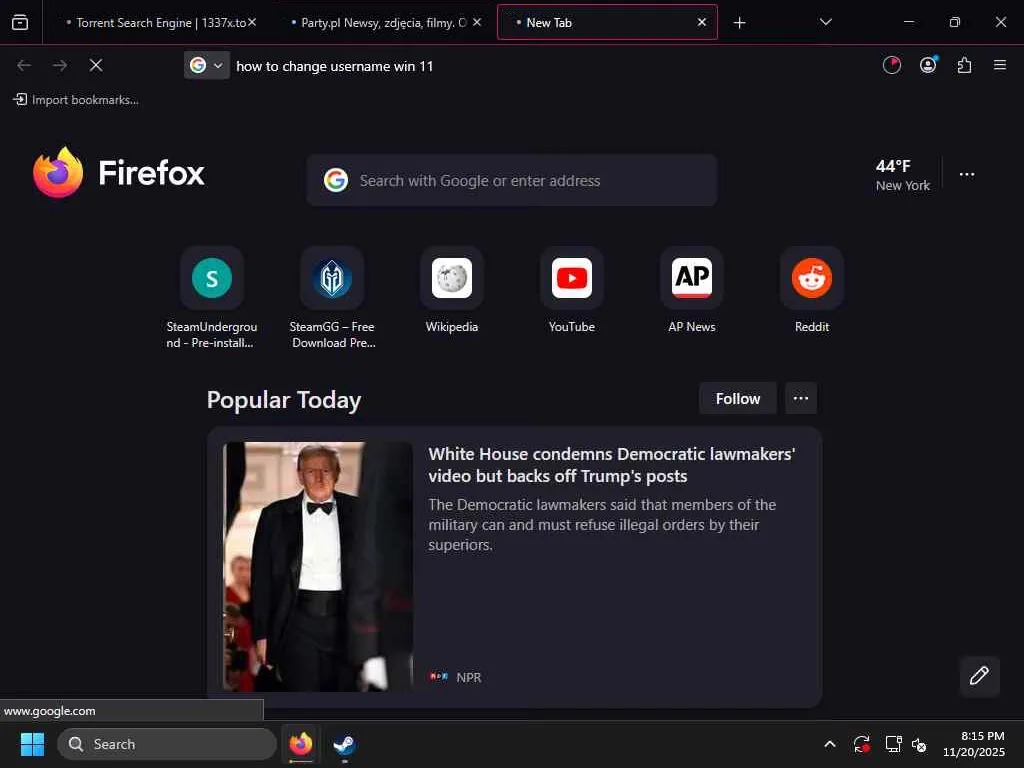
Task: Open the Windows Start menu
Action: 32,744
